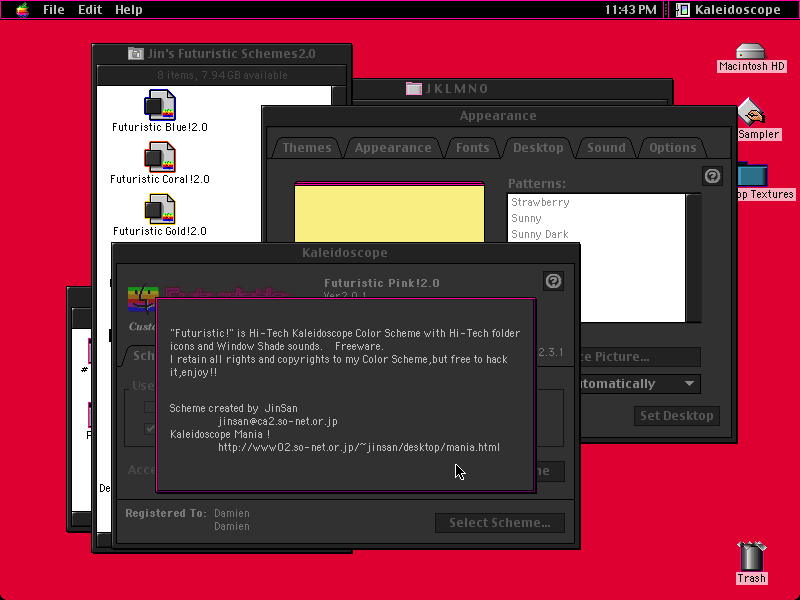Click the Place Picture button
Image resolution: width=800 pixels, height=600 pixels.
pyautogui.click(x=640, y=357)
